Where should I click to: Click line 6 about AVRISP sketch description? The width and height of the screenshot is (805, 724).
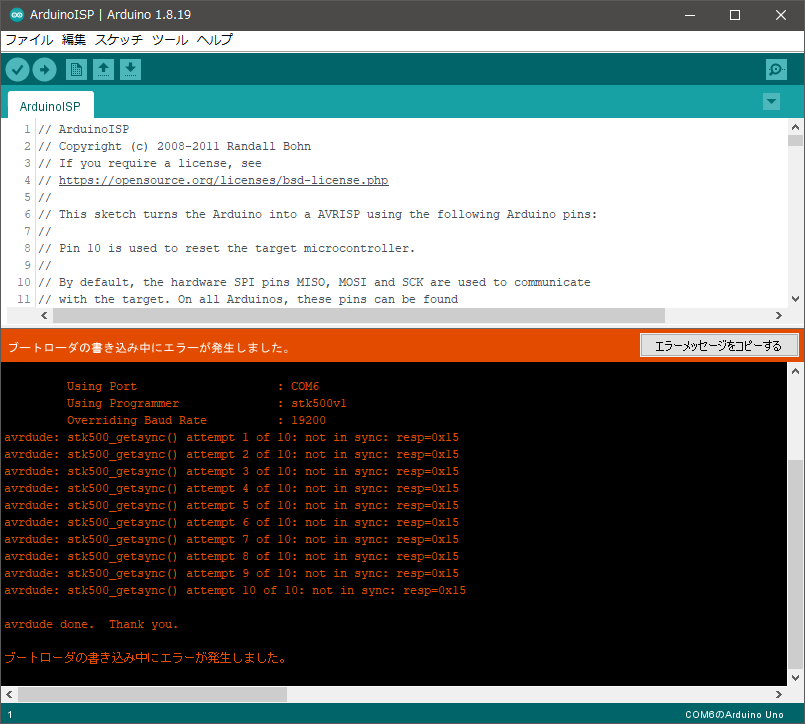click(x=318, y=214)
